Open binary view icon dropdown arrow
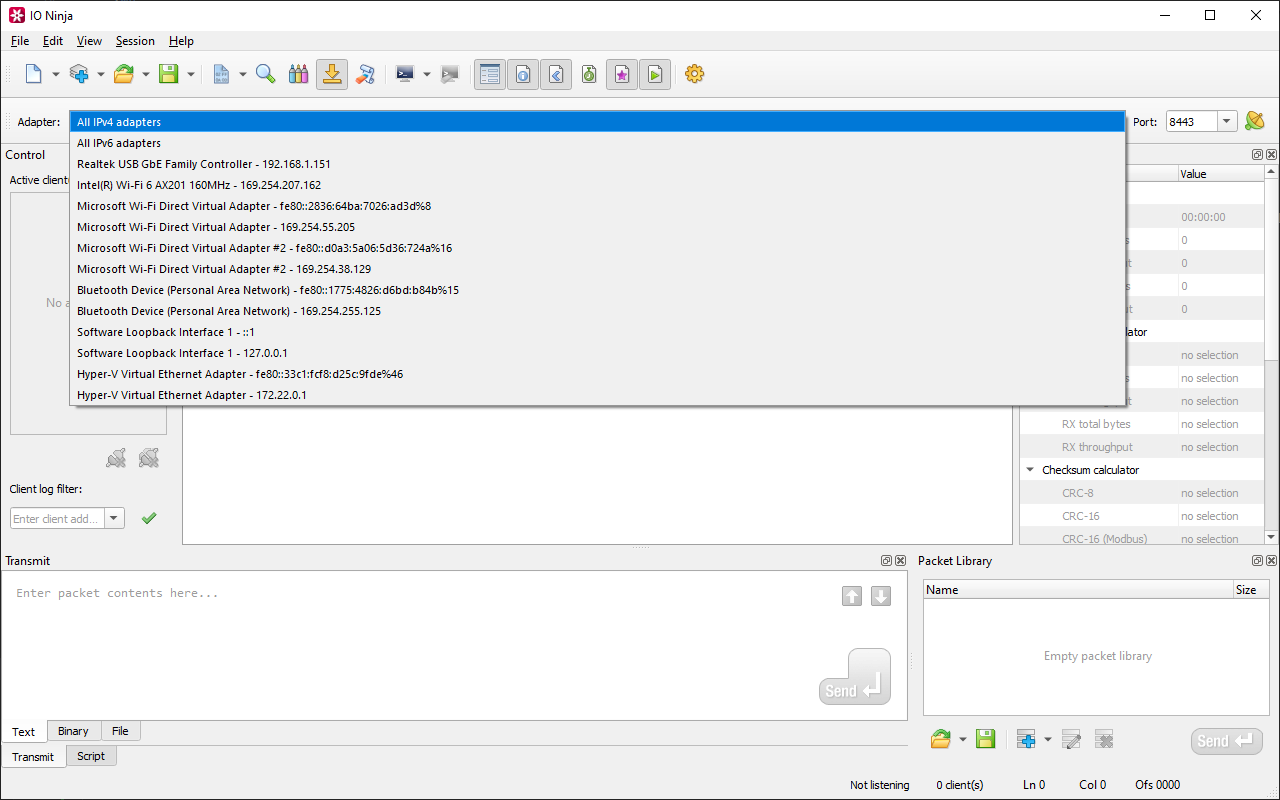Viewport: 1280px width, 800px height. pyautogui.click(x=243, y=74)
